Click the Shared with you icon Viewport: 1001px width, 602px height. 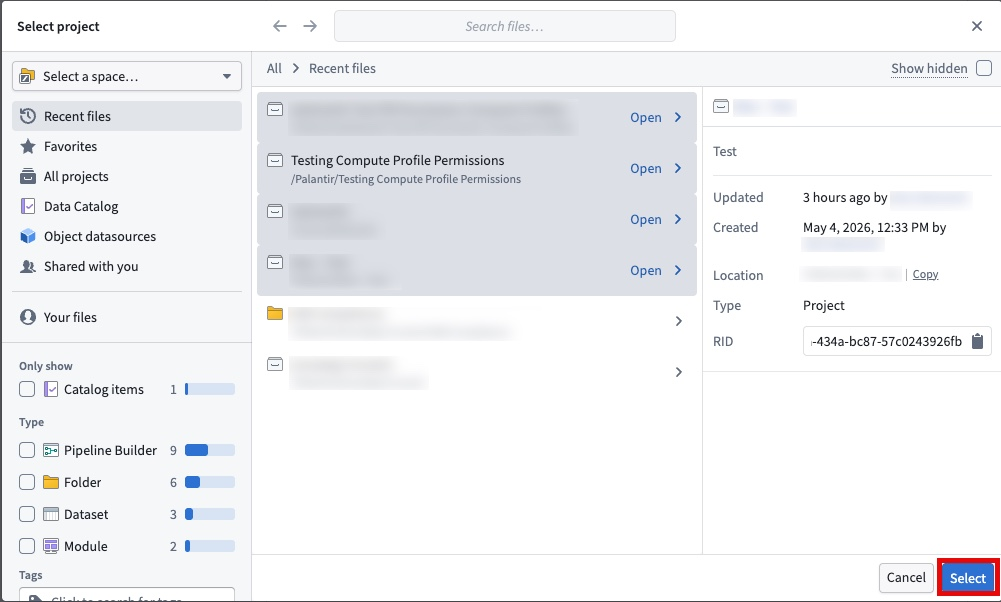tap(27, 266)
